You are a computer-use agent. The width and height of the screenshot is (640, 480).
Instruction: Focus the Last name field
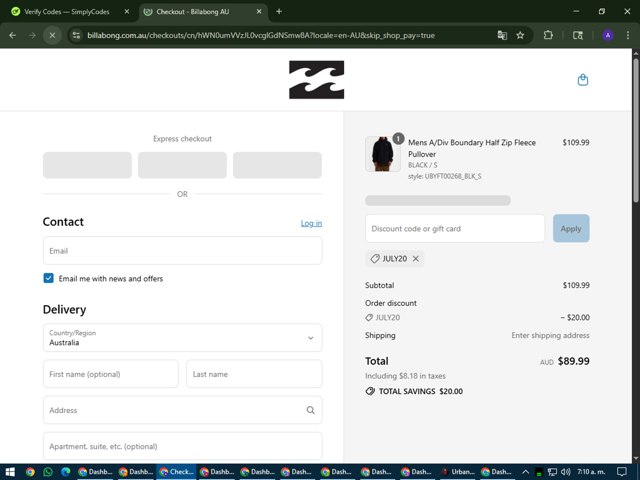coord(254,374)
